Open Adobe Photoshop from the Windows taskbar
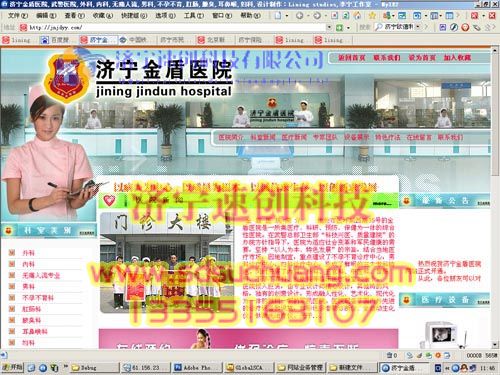Screen dimensions: 500x375 pos(197,367)
